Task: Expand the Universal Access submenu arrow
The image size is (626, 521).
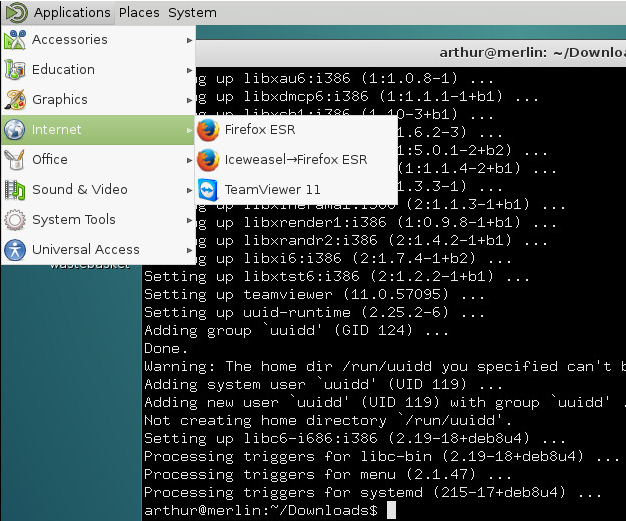Action: pyautogui.click(x=189, y=250)
